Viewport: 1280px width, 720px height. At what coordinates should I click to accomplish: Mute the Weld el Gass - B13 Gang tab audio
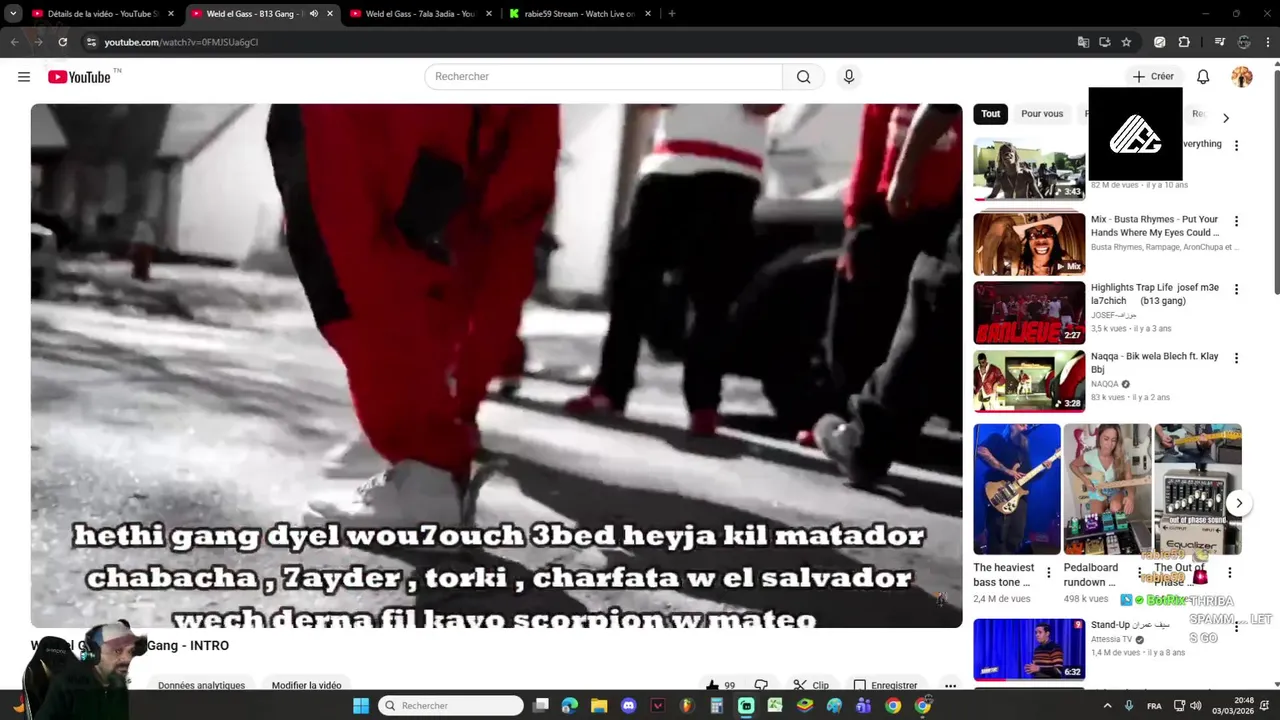pos(314,14)
